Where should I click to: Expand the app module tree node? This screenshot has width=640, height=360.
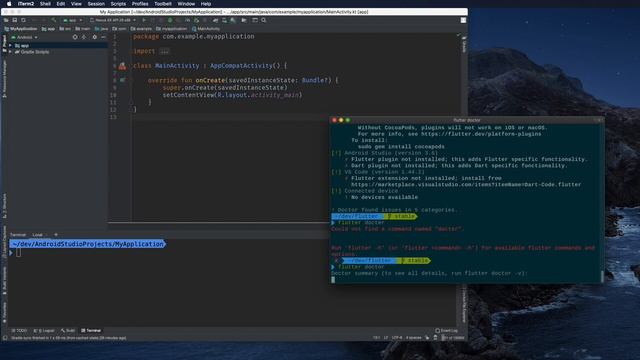coord(11,45)
